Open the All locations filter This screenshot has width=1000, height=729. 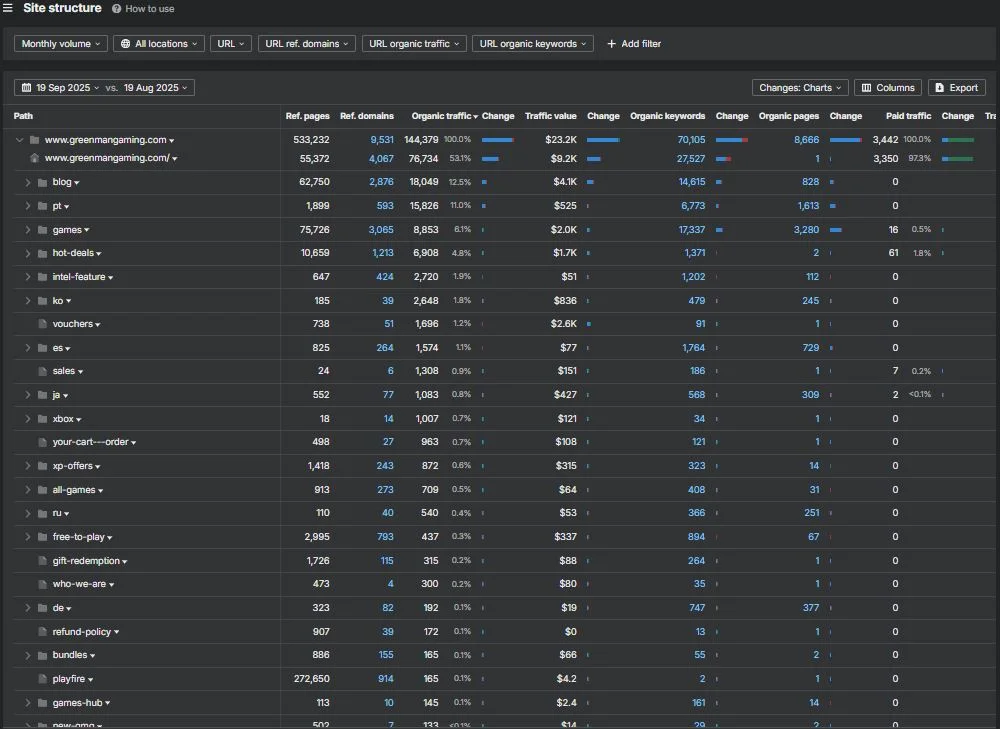pyautogui.click(x=159, y=43)
